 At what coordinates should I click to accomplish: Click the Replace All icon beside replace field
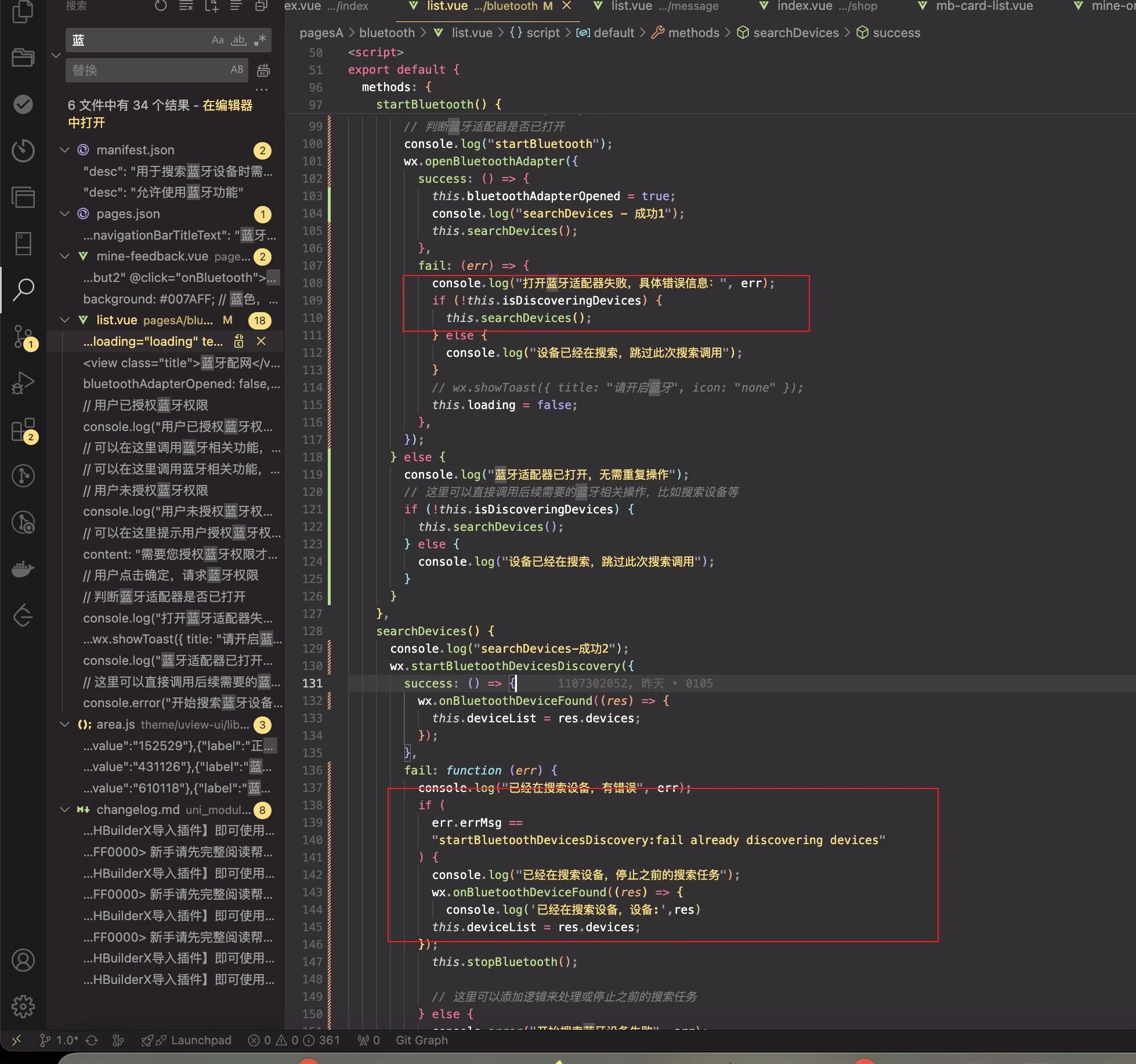tap(263, 70)
